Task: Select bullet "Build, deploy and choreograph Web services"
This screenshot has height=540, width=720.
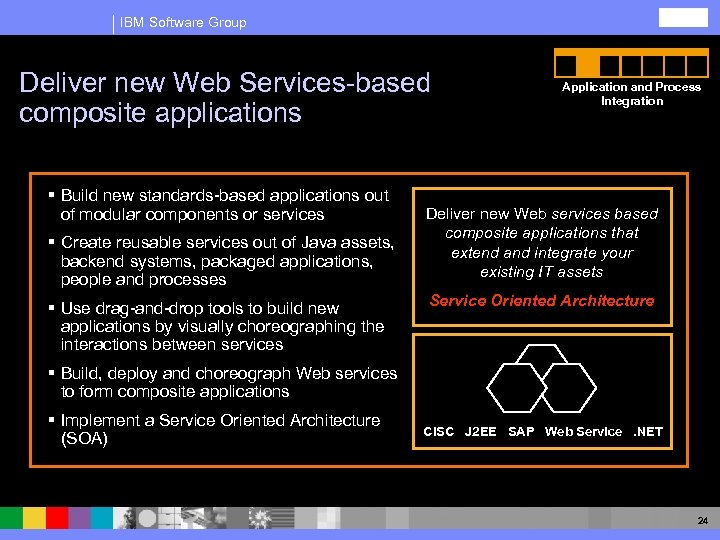Action: coord(223,382)
